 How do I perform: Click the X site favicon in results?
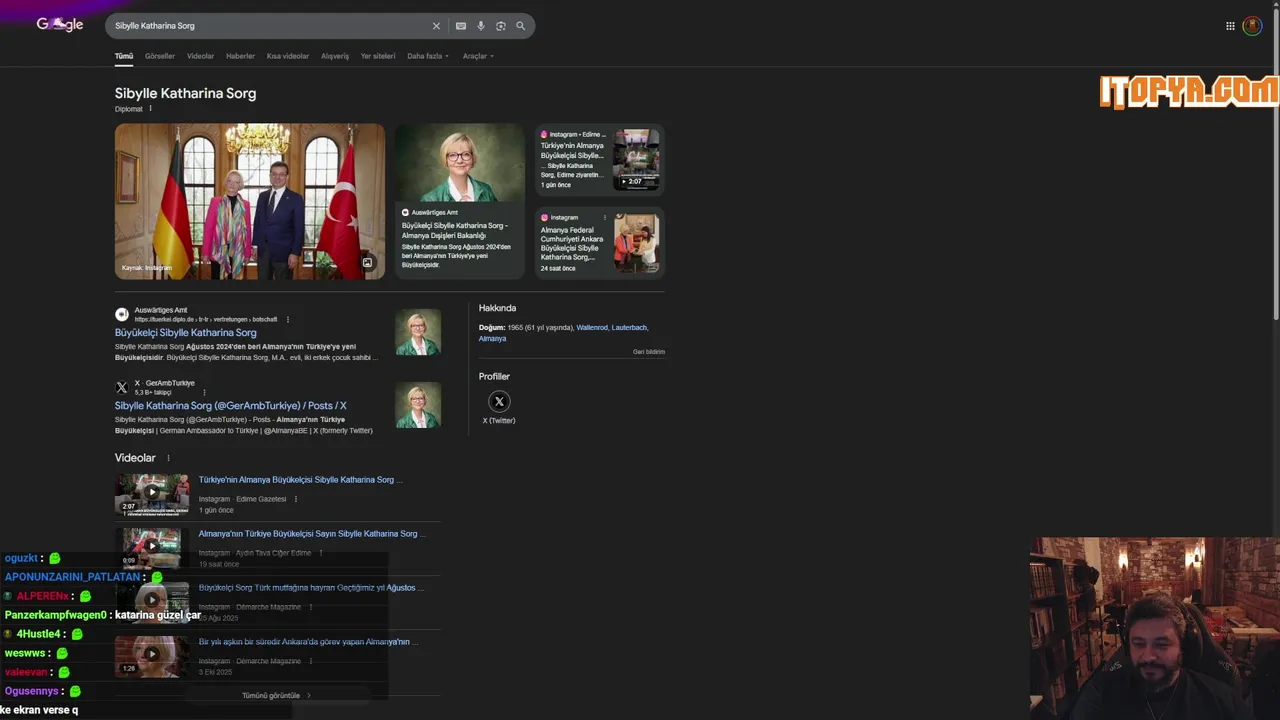[122, 387]
